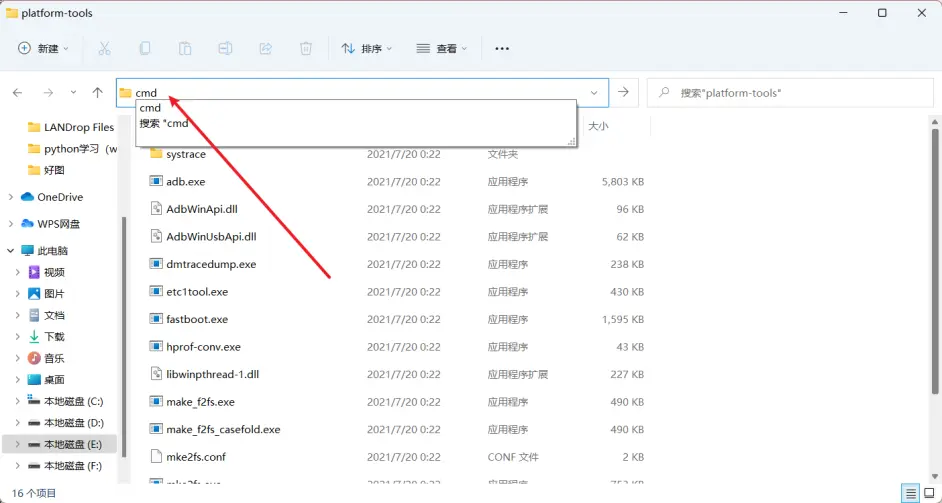Click adb.exe application icon
This screenshot has width=942, height=503.
tap(156, 181)
